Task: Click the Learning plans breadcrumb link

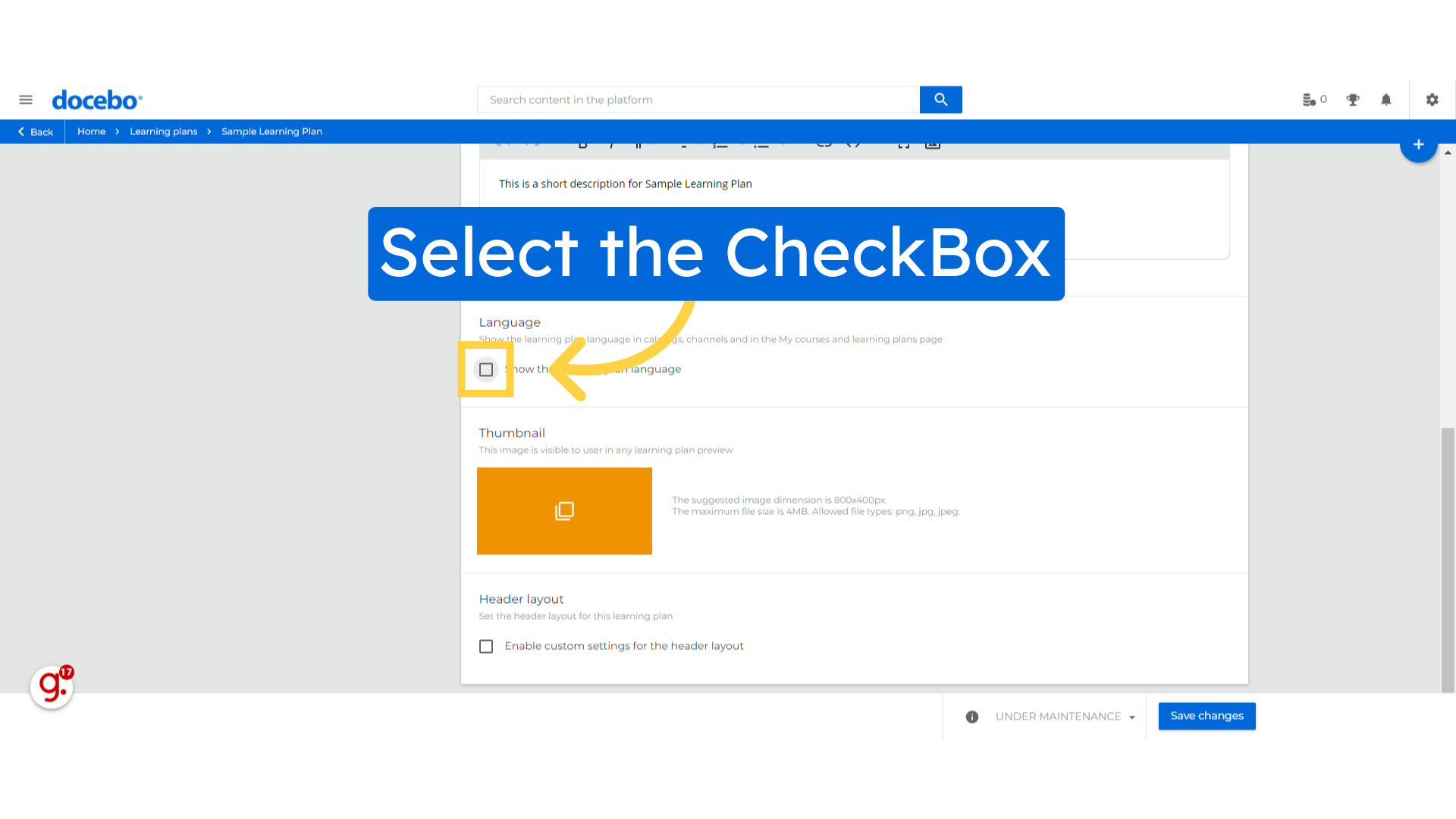Action: click(x=163, y=130)
